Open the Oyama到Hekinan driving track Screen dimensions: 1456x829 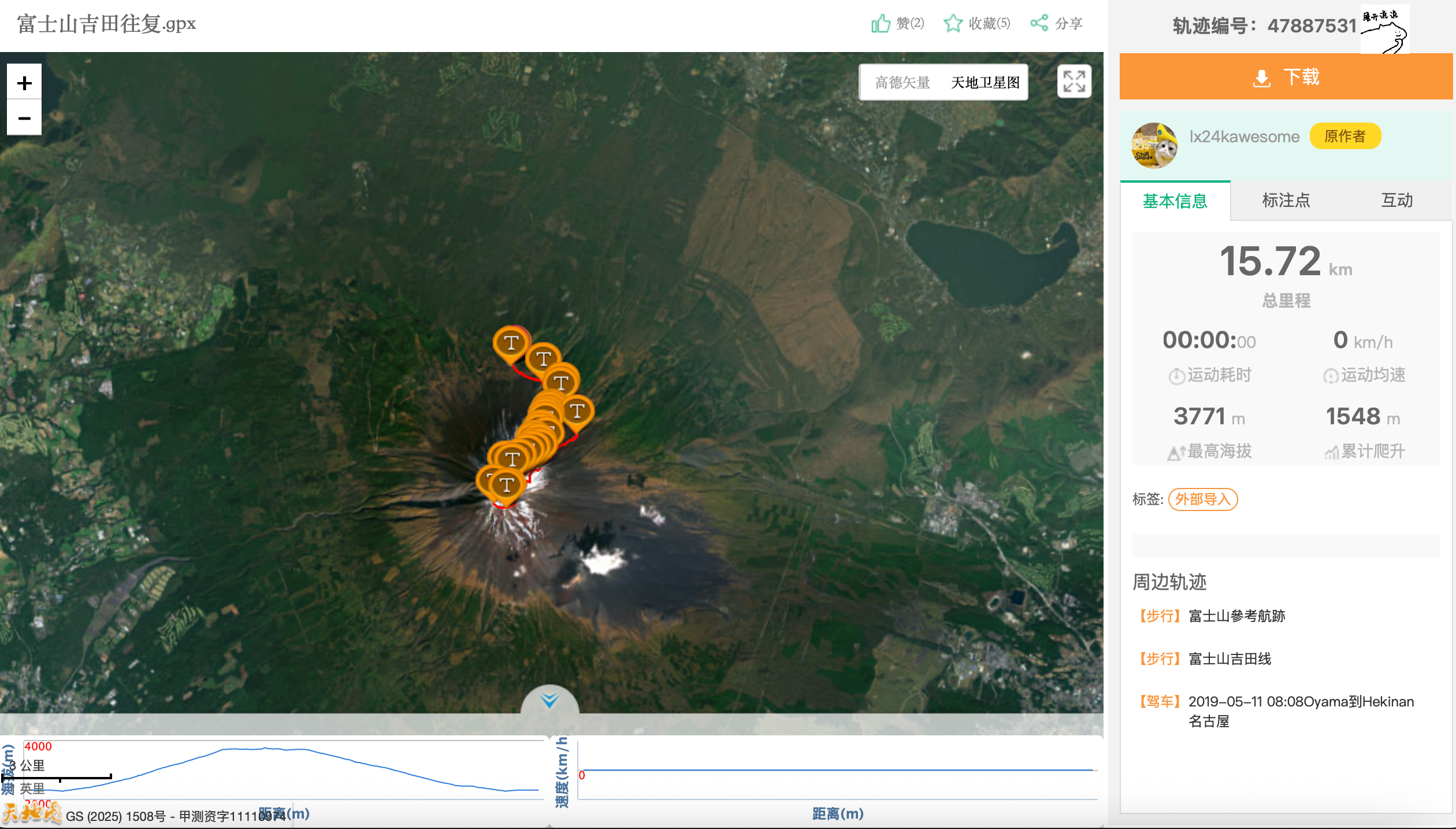tap(1301, 702)
